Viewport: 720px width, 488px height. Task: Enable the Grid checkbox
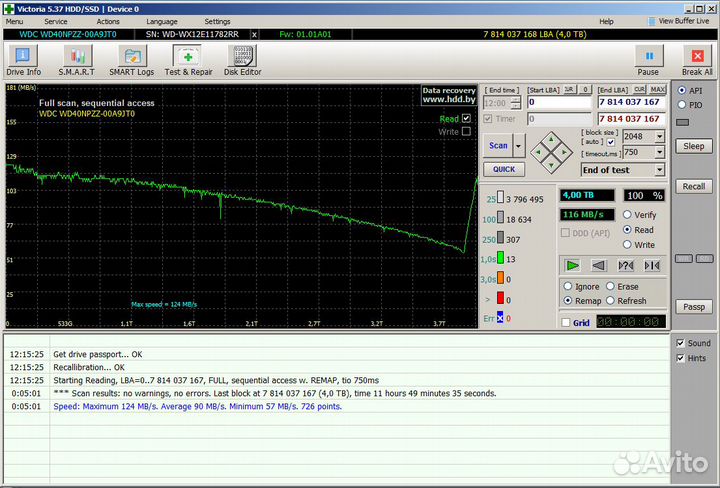pyautogui.click(x=567, y=323)
